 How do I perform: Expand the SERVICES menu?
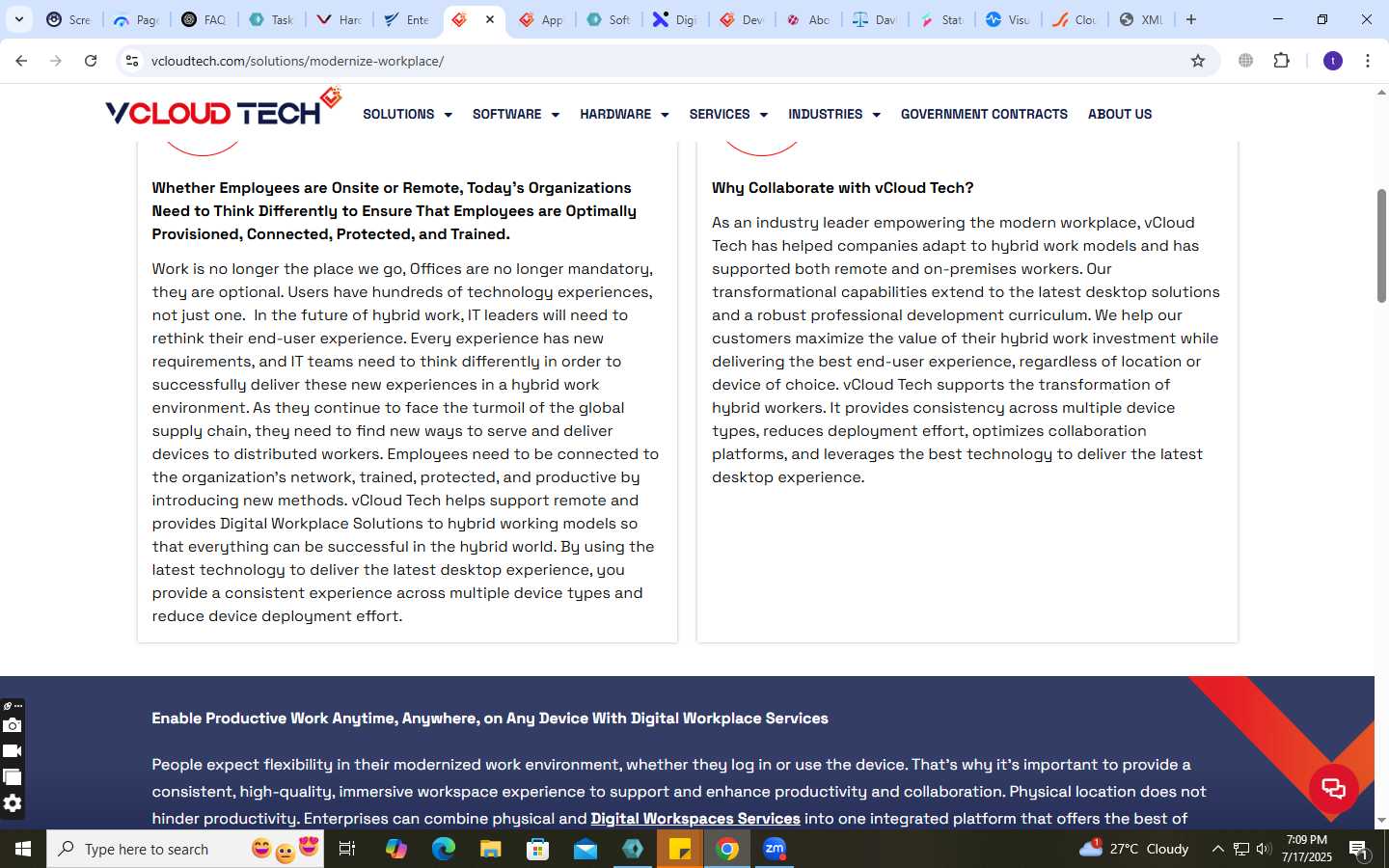pos(728,114)
